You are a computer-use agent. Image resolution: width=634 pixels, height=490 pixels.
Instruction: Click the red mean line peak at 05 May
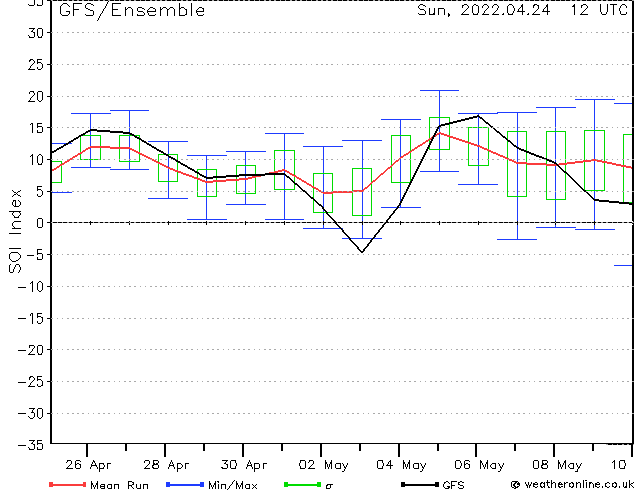(440, 133)
